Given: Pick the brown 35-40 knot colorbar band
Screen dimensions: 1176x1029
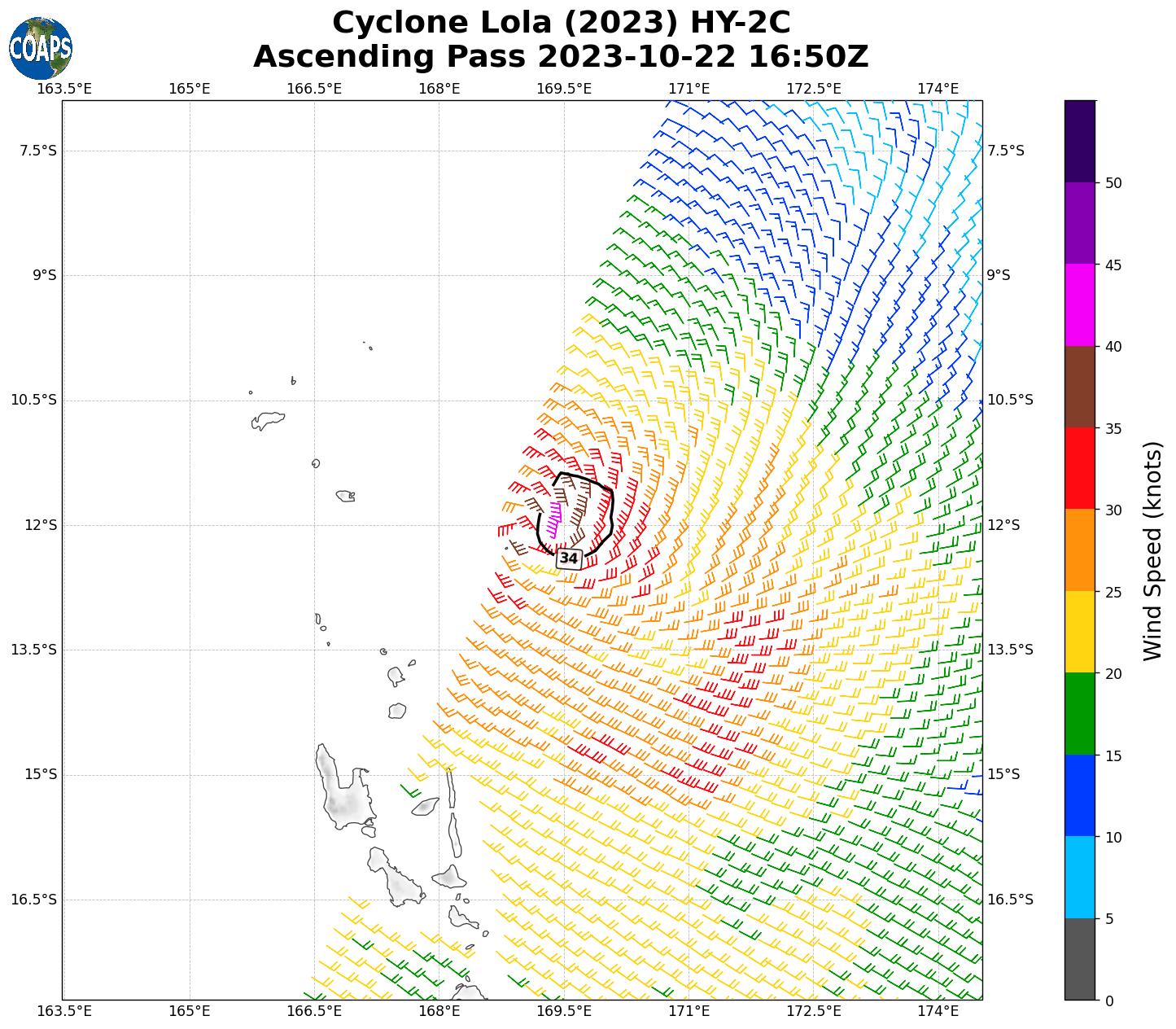Looking at the screenshot, I should tap(1080, 387).
